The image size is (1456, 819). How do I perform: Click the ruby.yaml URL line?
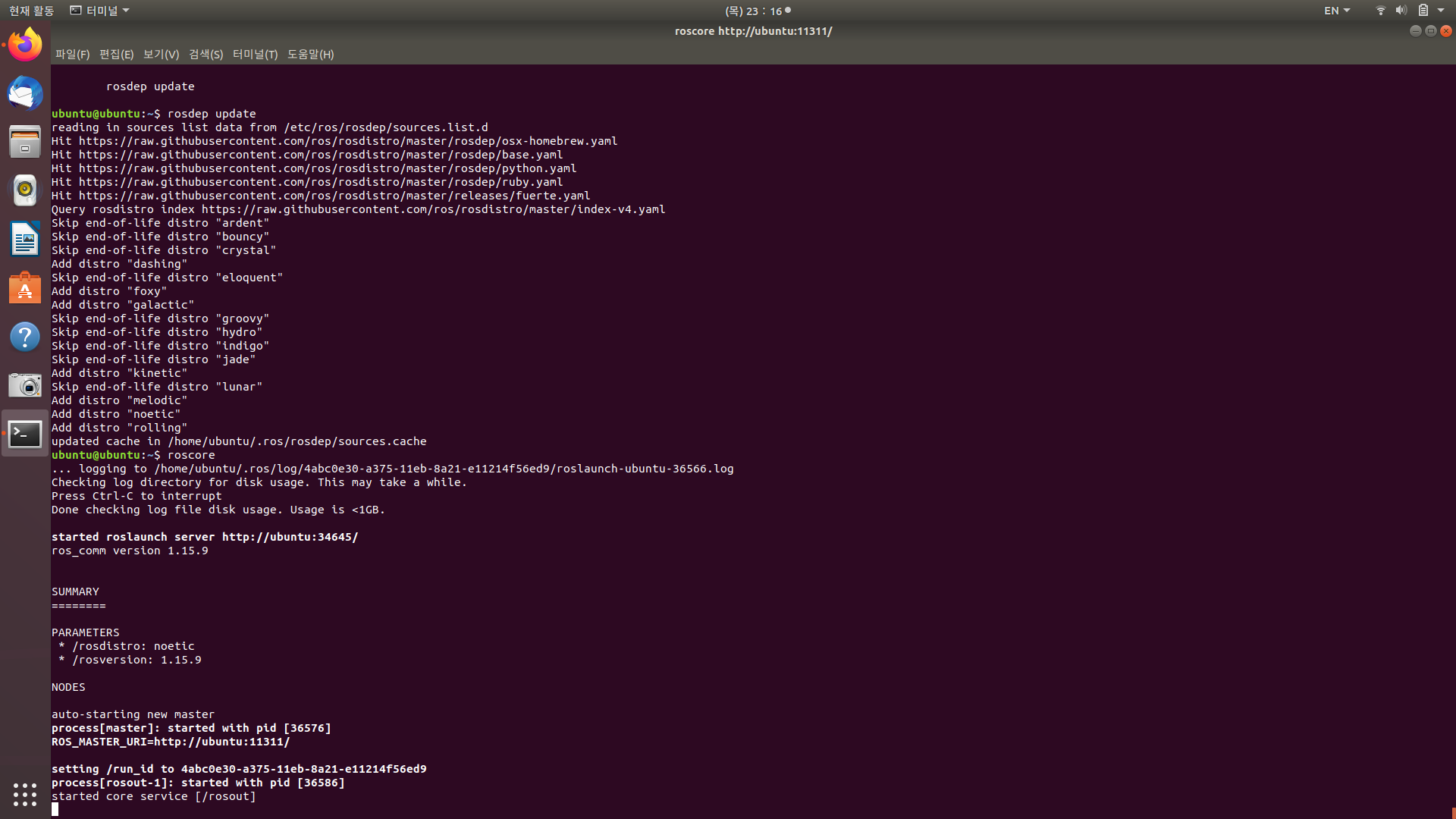(307, 182)
